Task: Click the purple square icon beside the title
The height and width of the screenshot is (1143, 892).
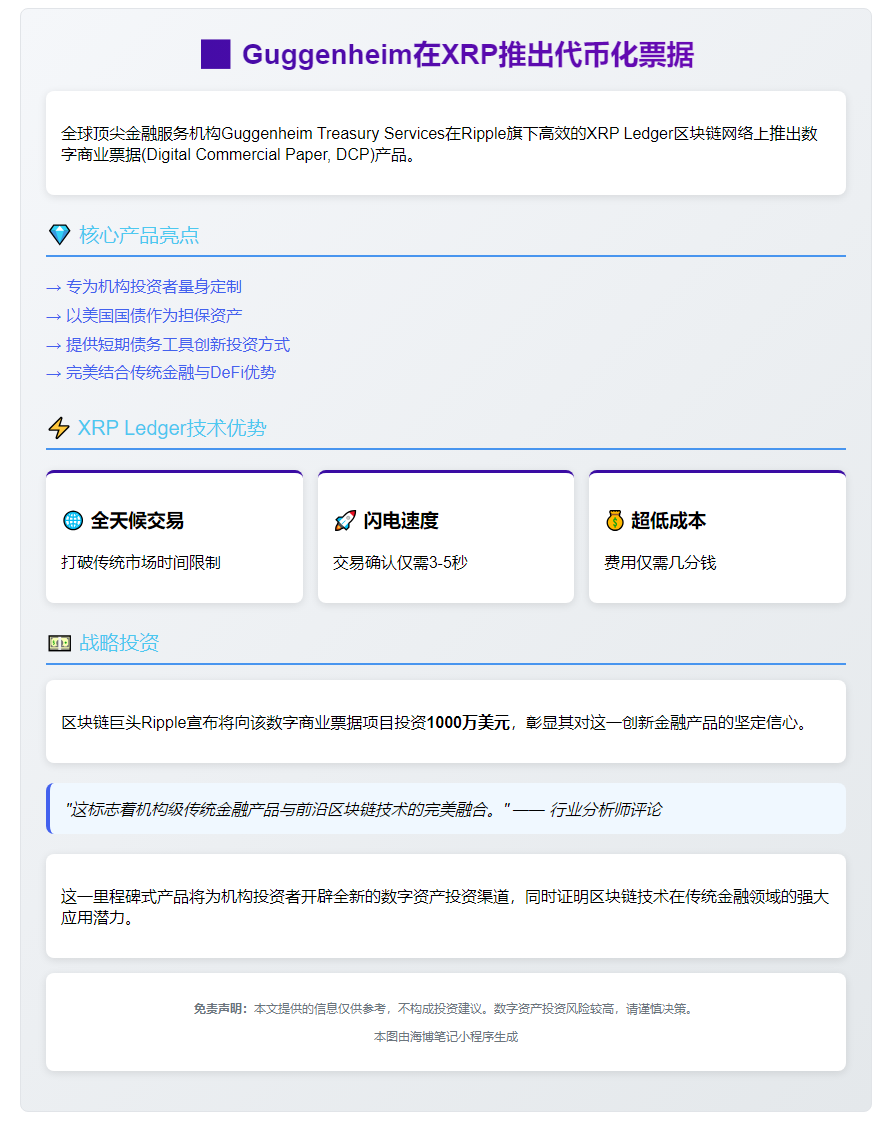Action: pyautogui.click(x=216, y=55)
